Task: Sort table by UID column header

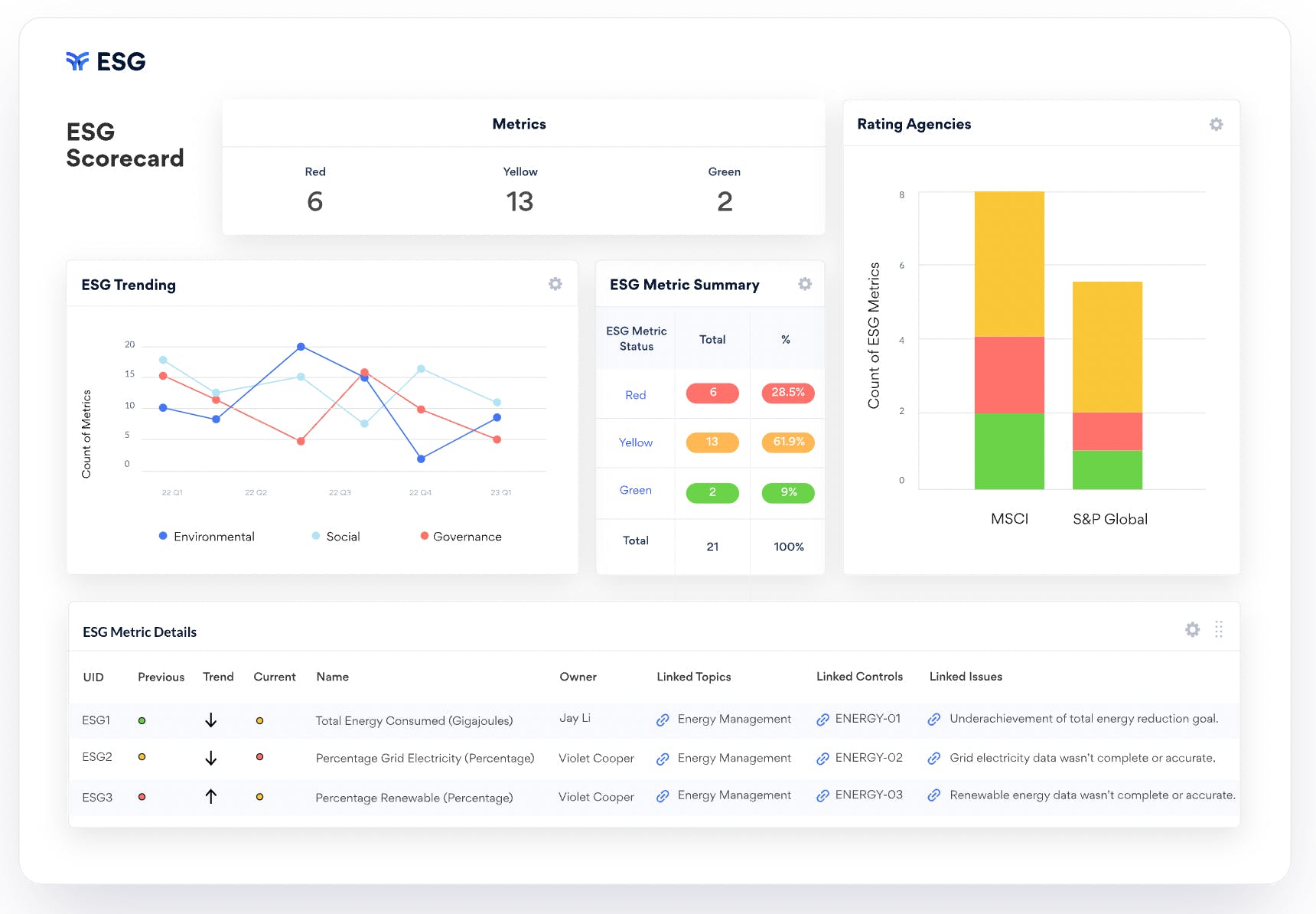Action: pos(93,677)
